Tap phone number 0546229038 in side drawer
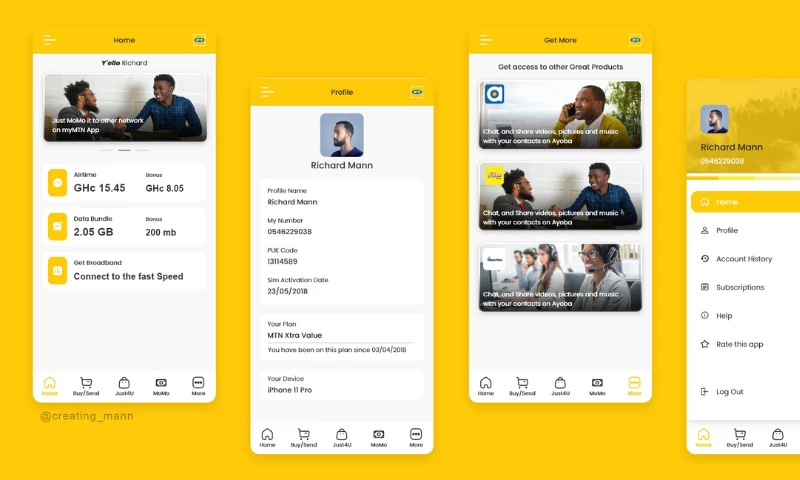The width and height of the screenshot is (800, 480). pyautogui.click(x=722, y=161)
